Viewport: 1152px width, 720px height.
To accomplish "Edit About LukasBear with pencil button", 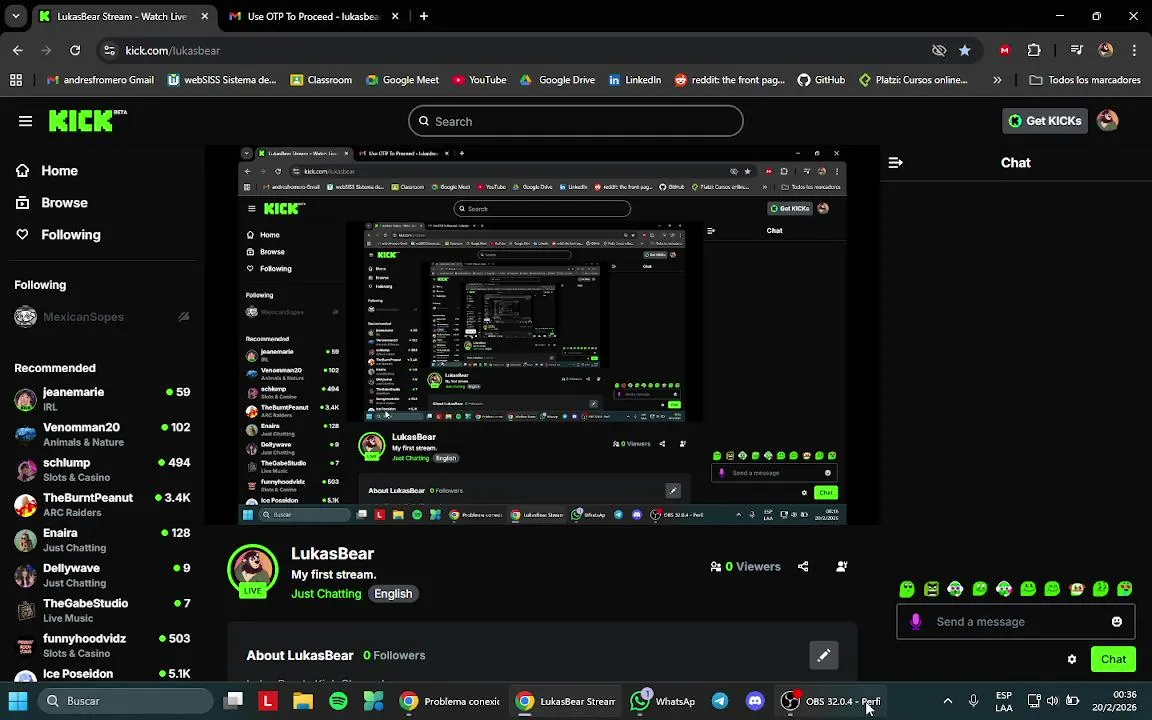I will (x=824, y=655).
